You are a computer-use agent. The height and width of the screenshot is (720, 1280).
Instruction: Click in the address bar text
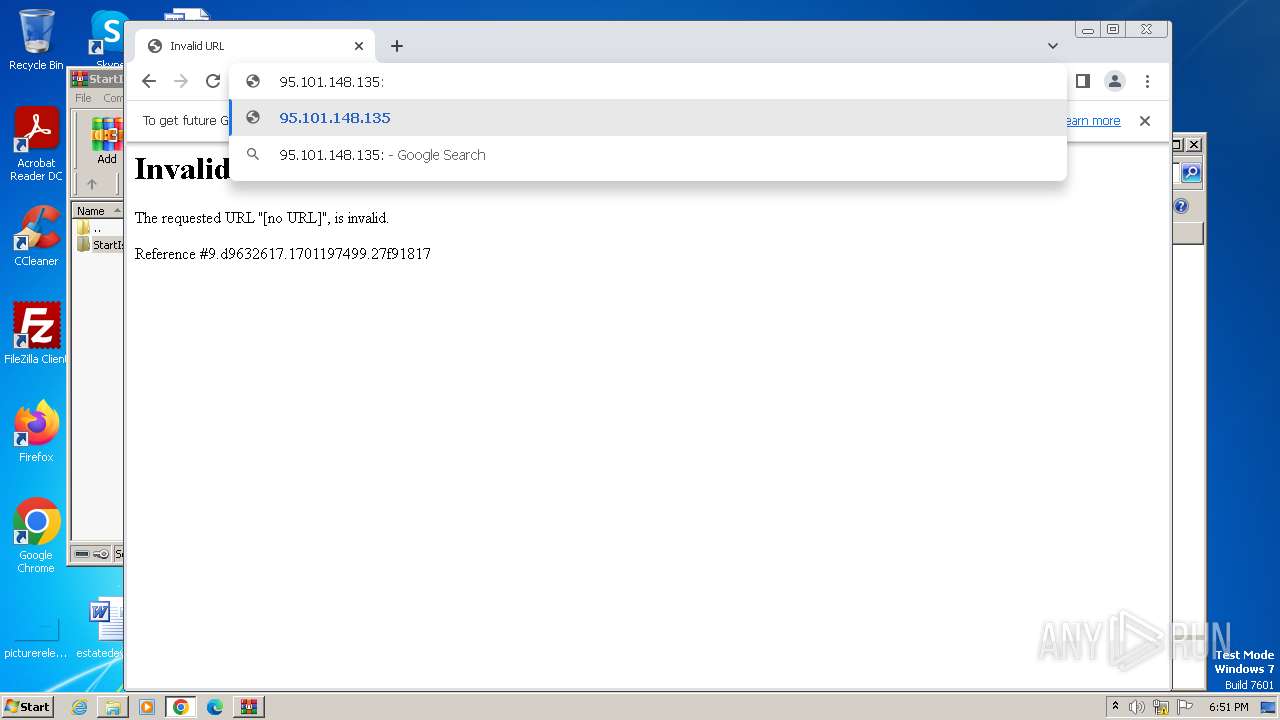[x=332, y=82]
